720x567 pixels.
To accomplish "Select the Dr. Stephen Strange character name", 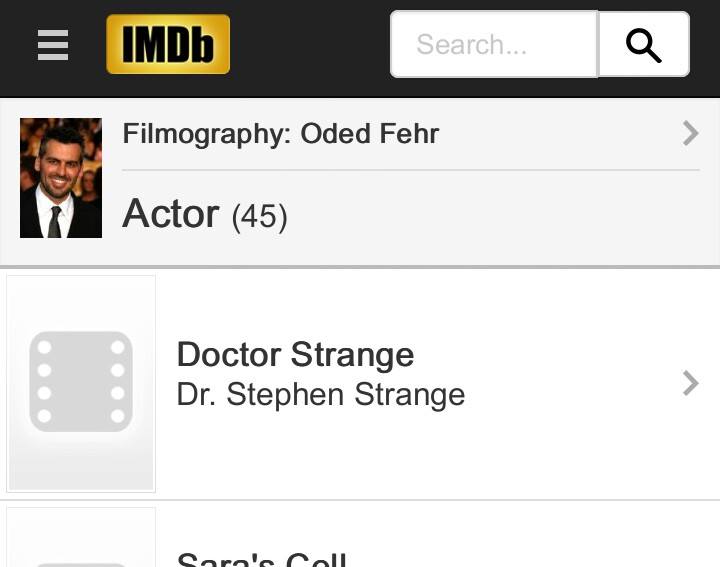I will point(321,394).
